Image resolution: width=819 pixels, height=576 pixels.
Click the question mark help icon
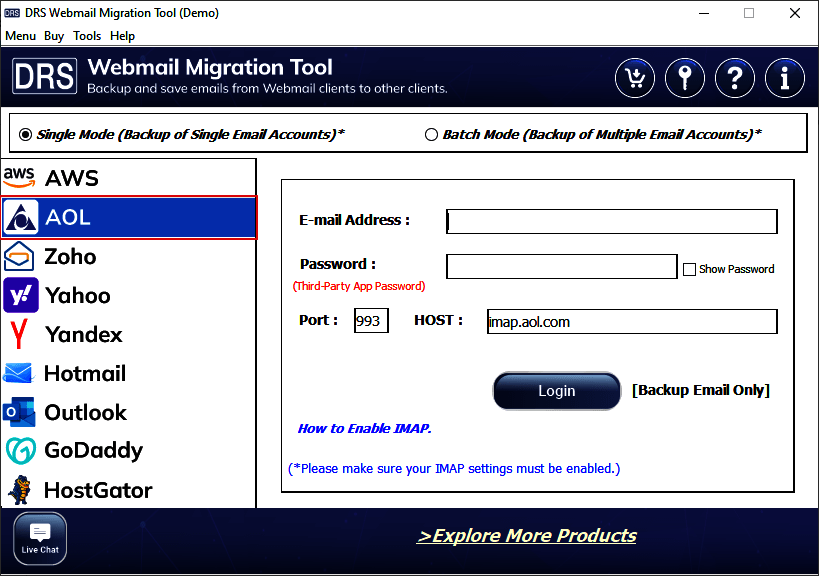coord(735,77)
